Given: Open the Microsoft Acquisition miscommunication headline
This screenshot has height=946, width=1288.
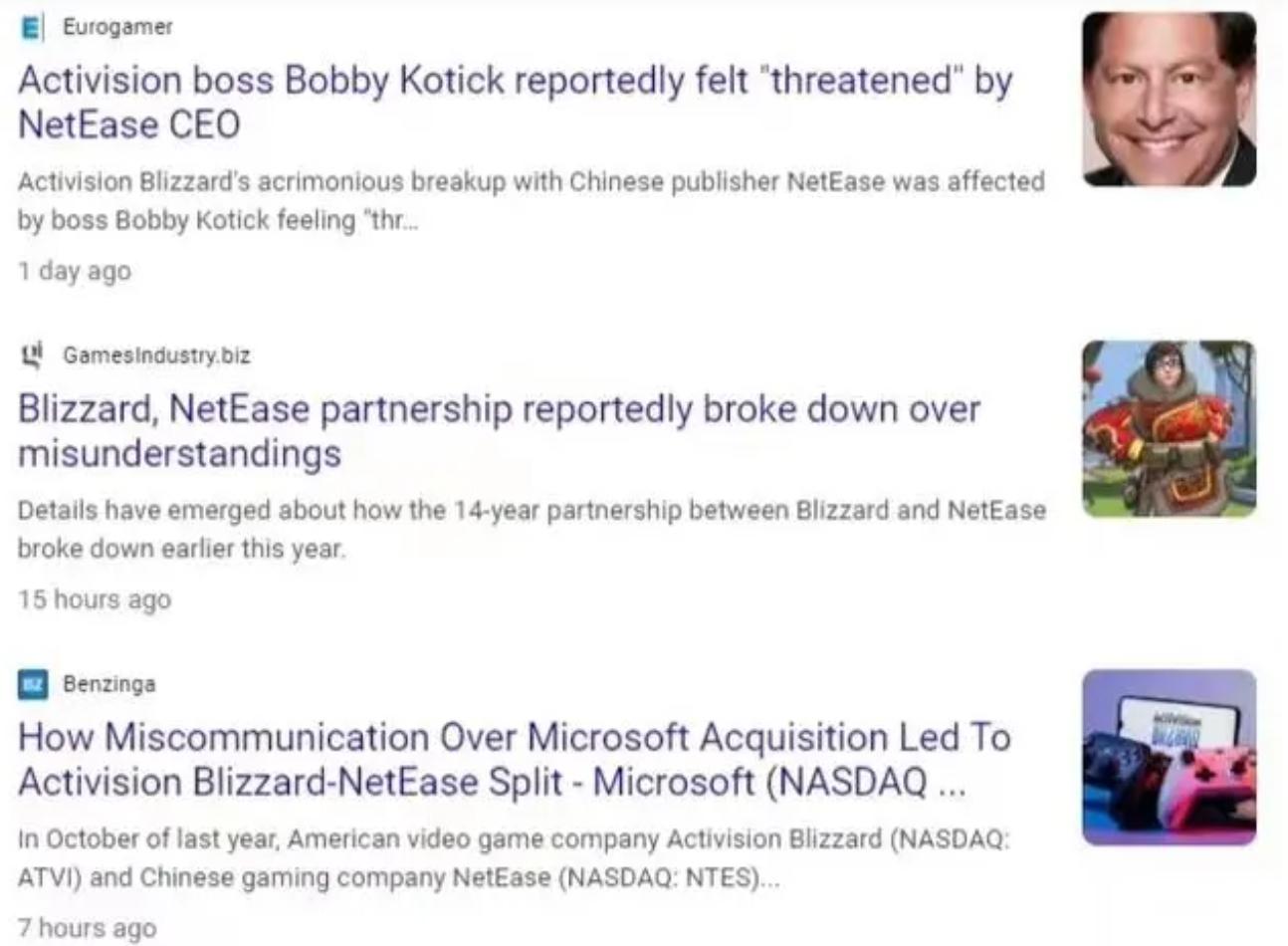Looking at the screenshot, I should click(x=514, y=759).
